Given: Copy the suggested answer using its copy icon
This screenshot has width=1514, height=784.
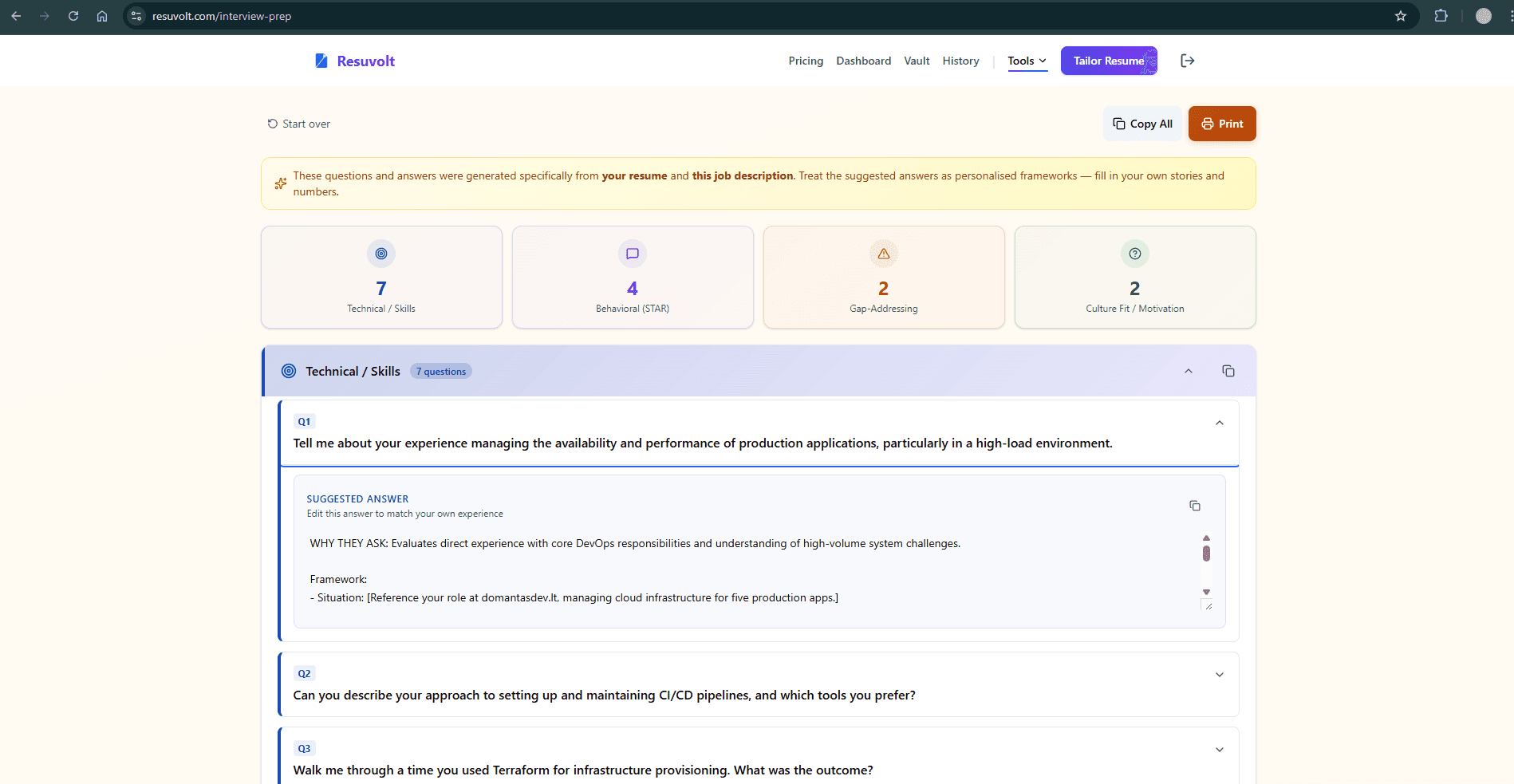Looking at the screenshot, I should point(1194,505).
